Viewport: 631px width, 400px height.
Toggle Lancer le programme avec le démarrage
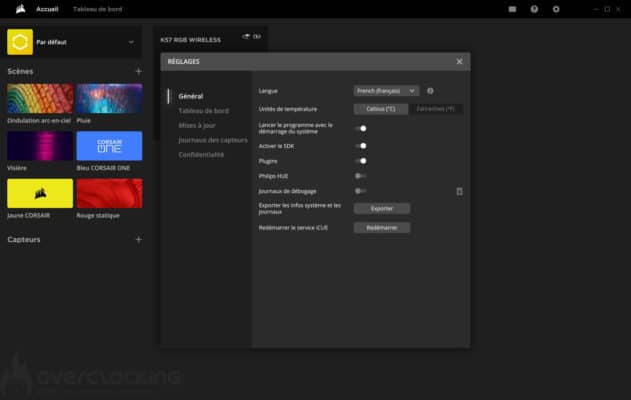click(361, 128)
